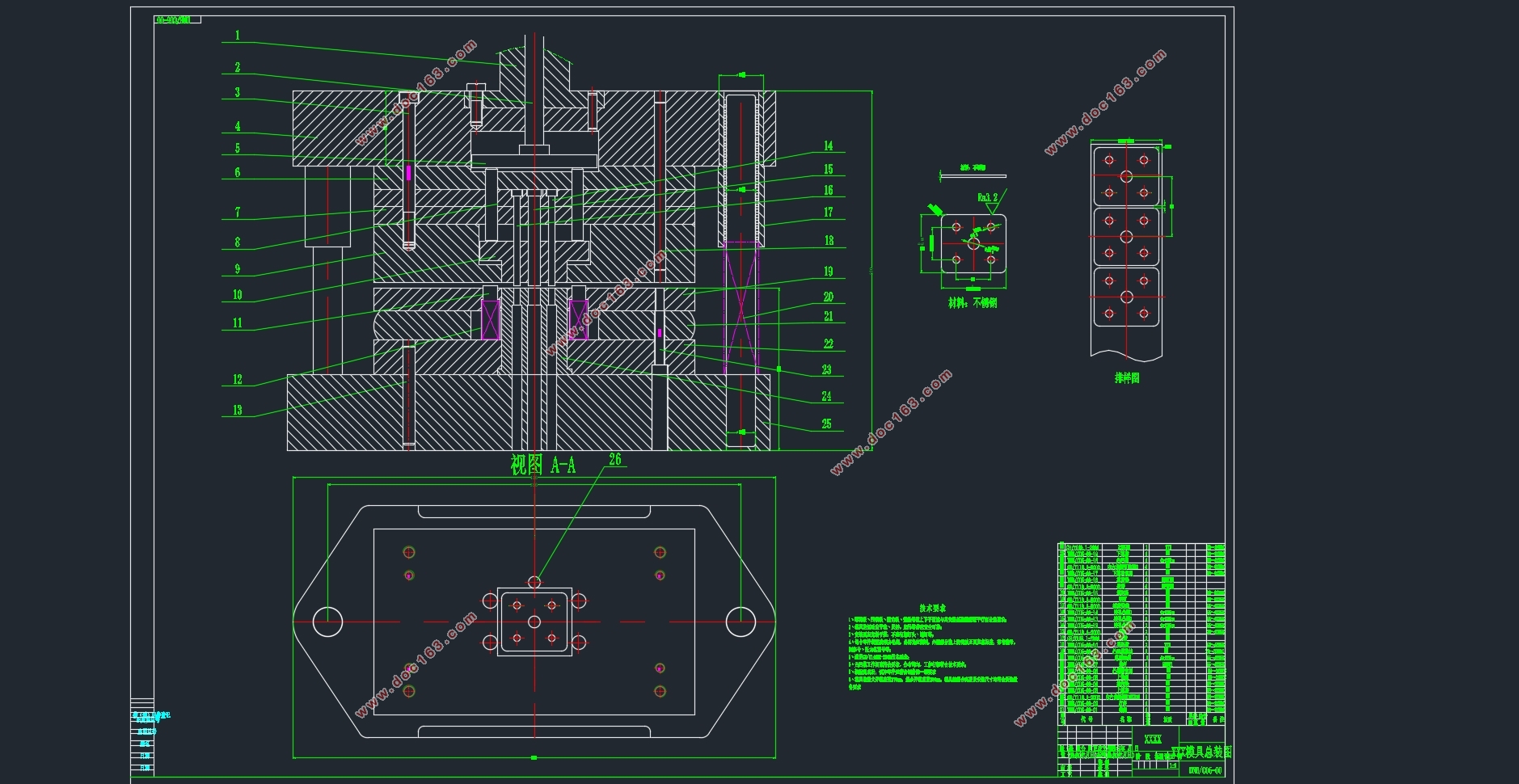Click part callout number "2"
Screen dimensions: 1519x784
click(238, 68)
